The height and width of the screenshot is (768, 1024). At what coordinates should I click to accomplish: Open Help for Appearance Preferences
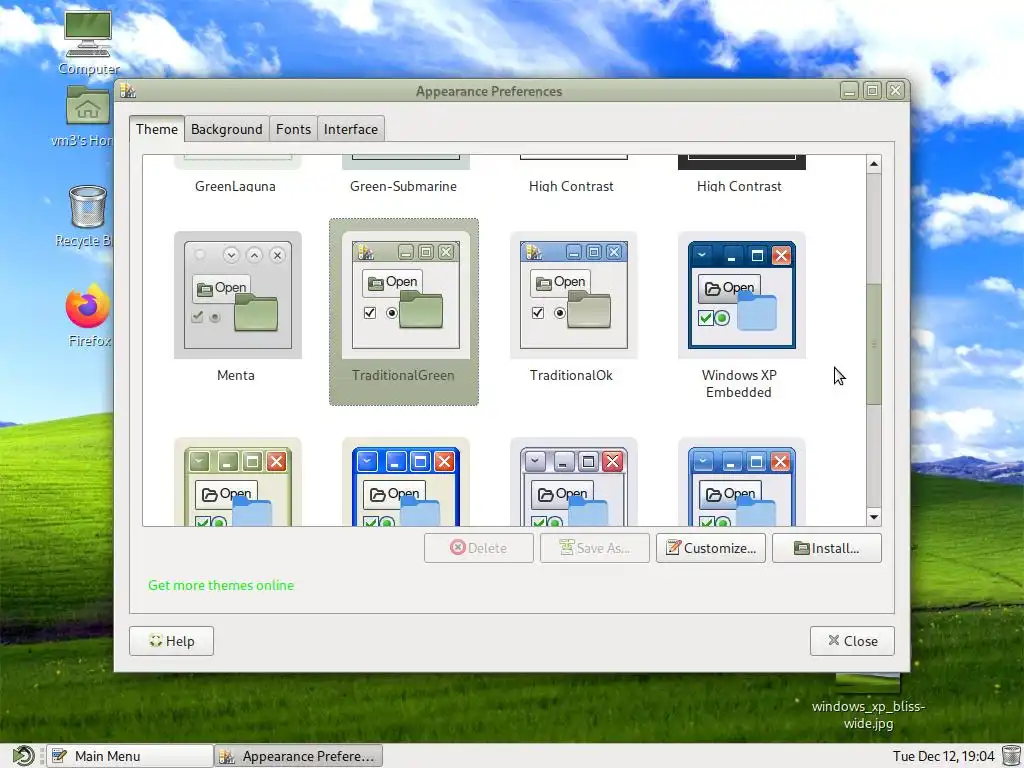[x=171, y=641]
